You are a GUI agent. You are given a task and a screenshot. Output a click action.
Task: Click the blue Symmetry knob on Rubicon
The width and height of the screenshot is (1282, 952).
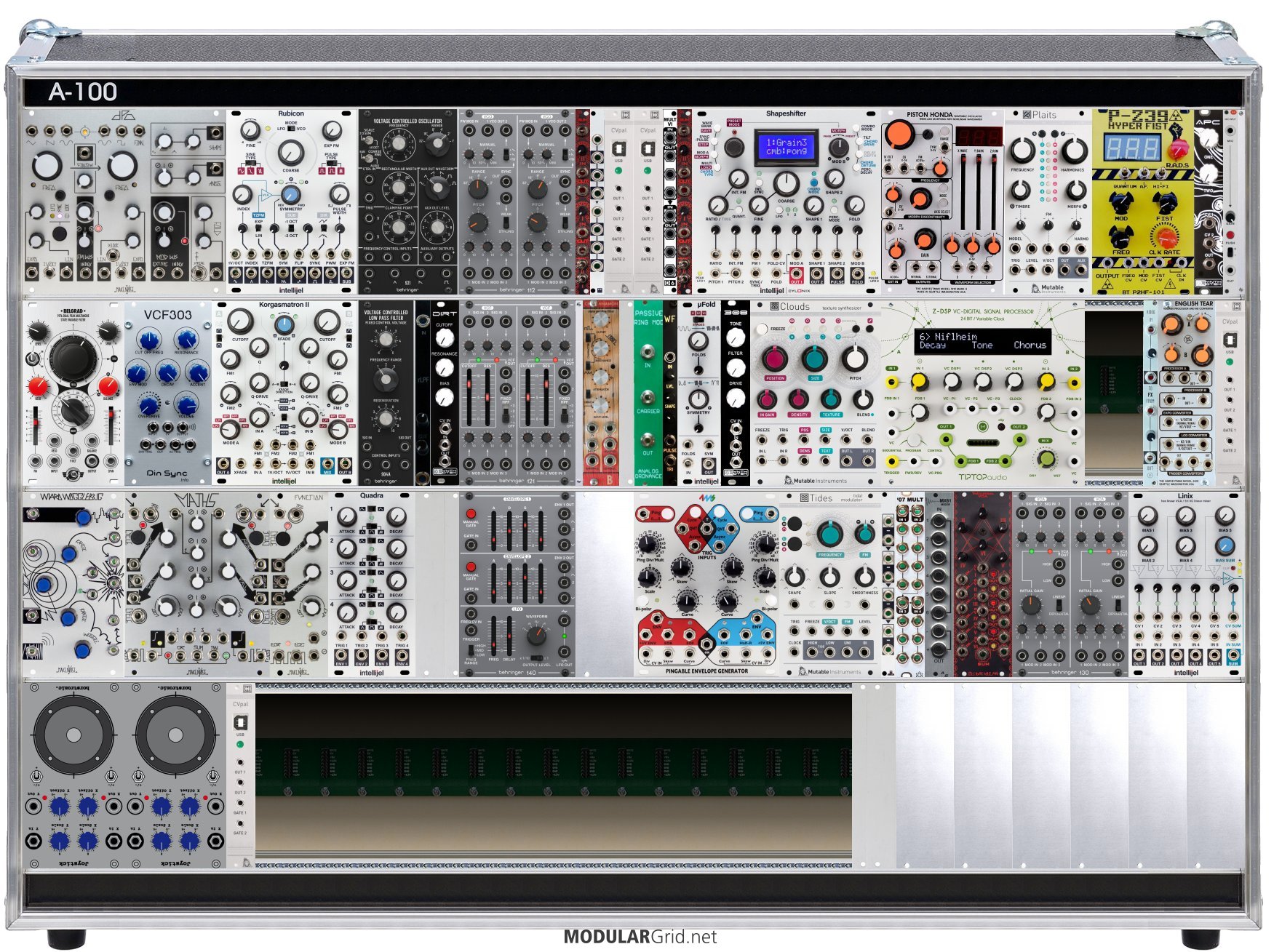point(290,194)
